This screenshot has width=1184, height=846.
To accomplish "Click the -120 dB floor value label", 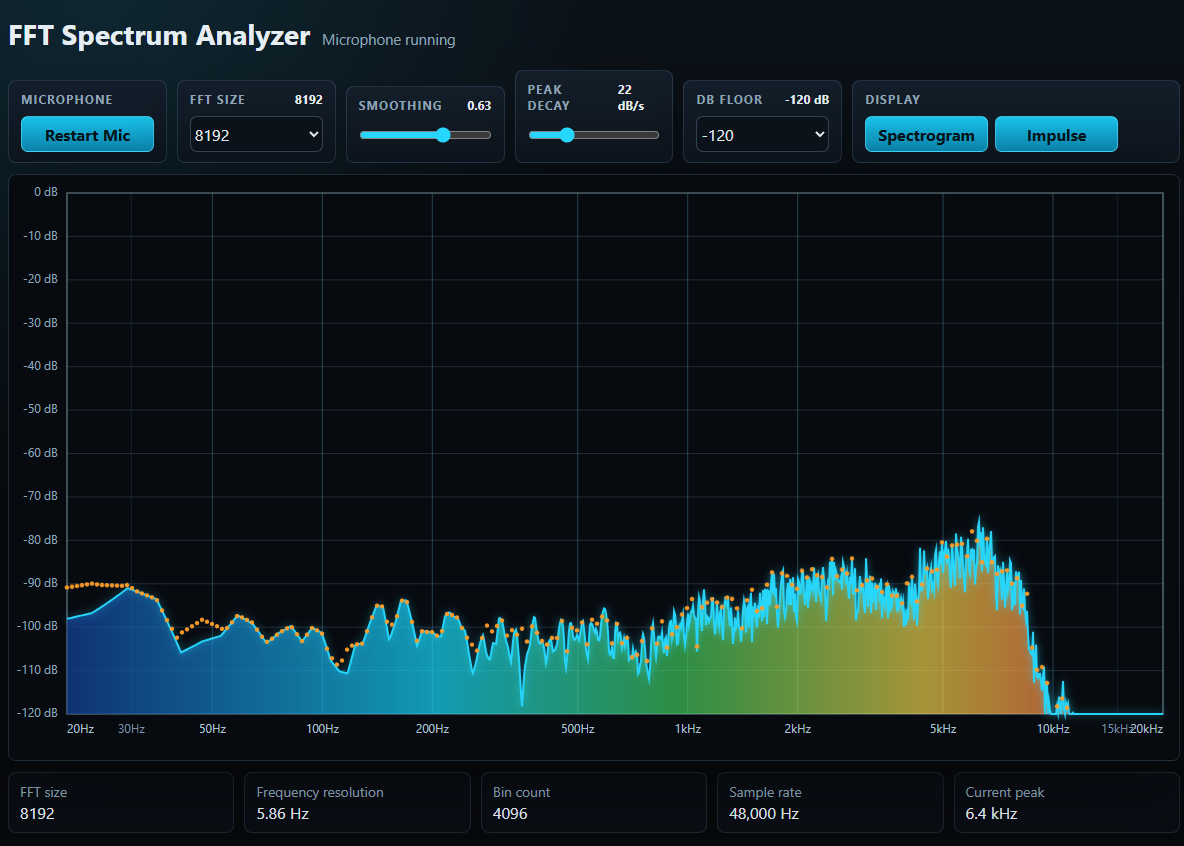I will [x=806, y=100].
